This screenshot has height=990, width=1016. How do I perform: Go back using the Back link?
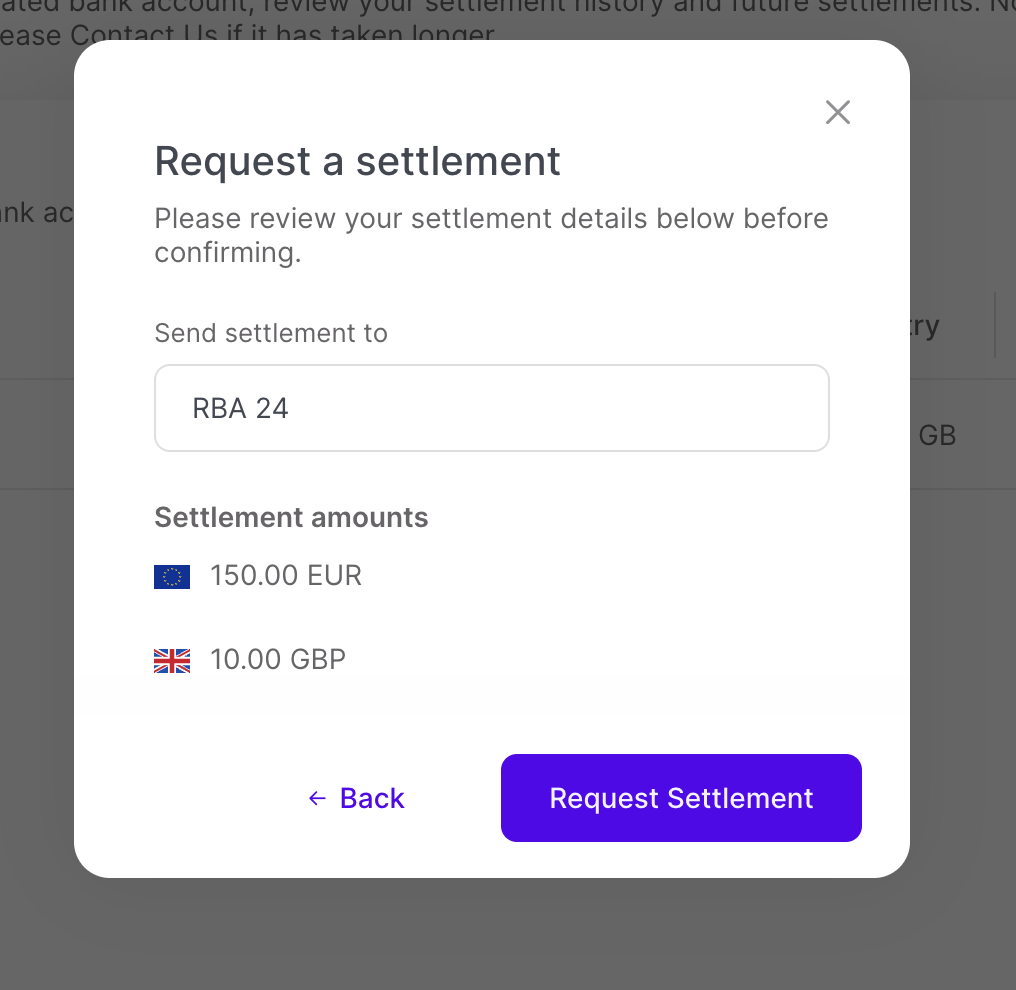371,798
